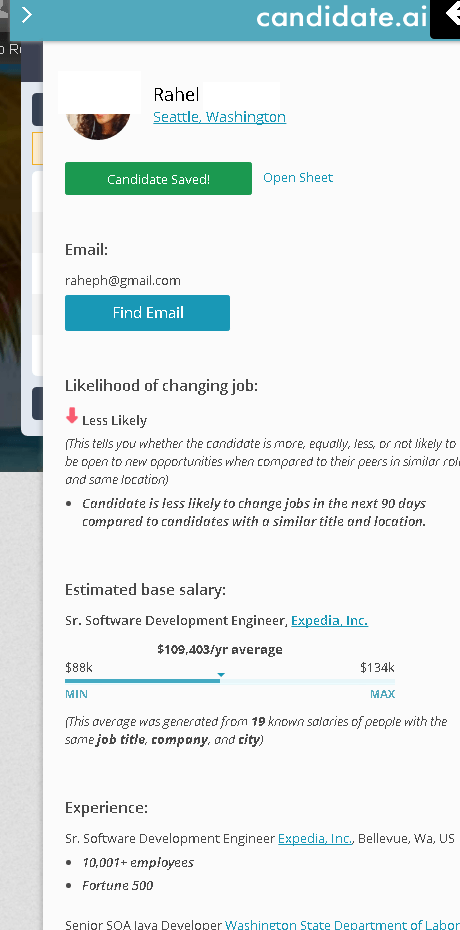The height and width of the screenshot is (930, 460).
Task: Select the candidate name Rahel
Action: coord(176,94)
